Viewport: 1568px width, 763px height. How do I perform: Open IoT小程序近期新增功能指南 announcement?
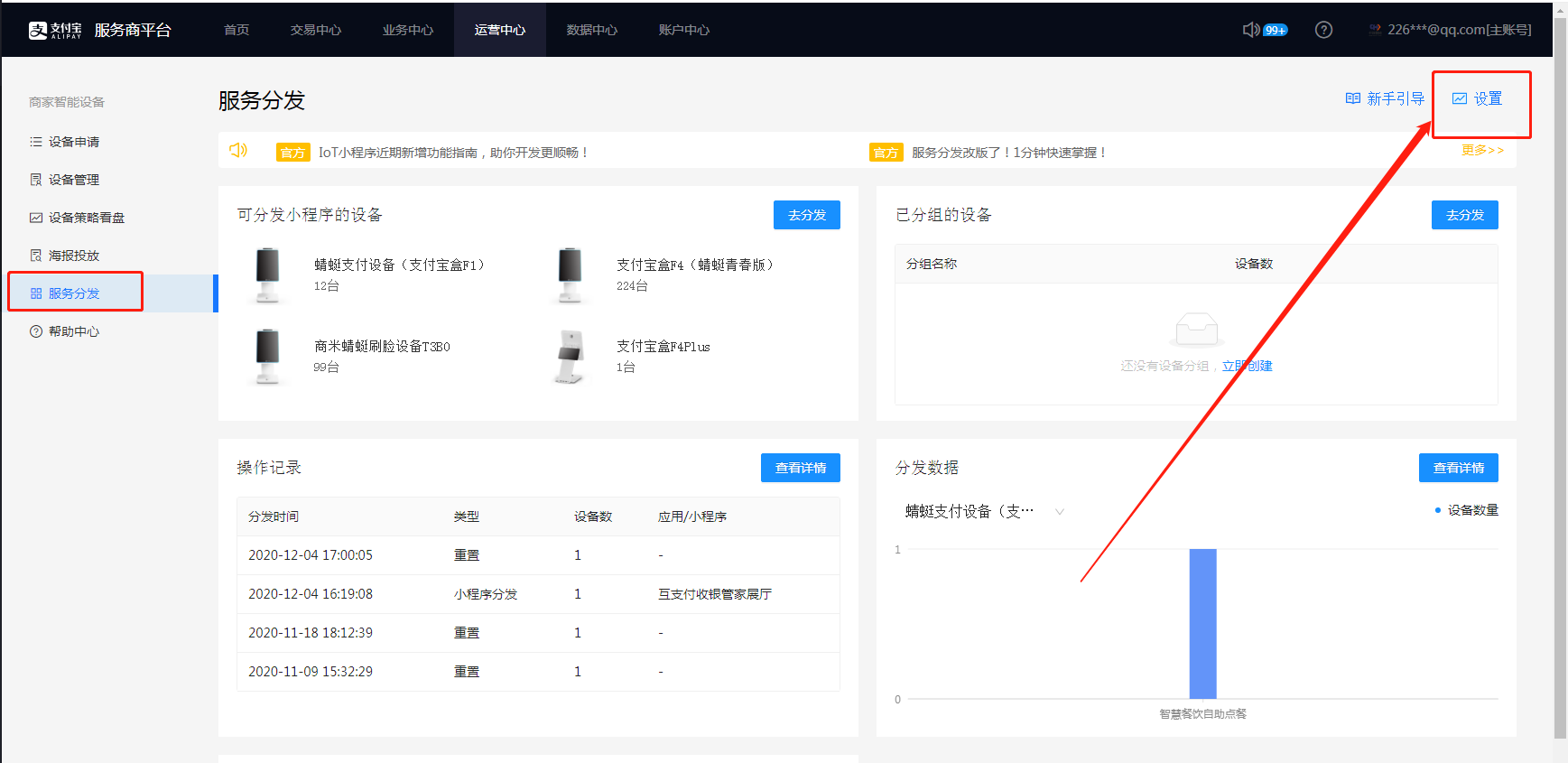tap(454, 153)
